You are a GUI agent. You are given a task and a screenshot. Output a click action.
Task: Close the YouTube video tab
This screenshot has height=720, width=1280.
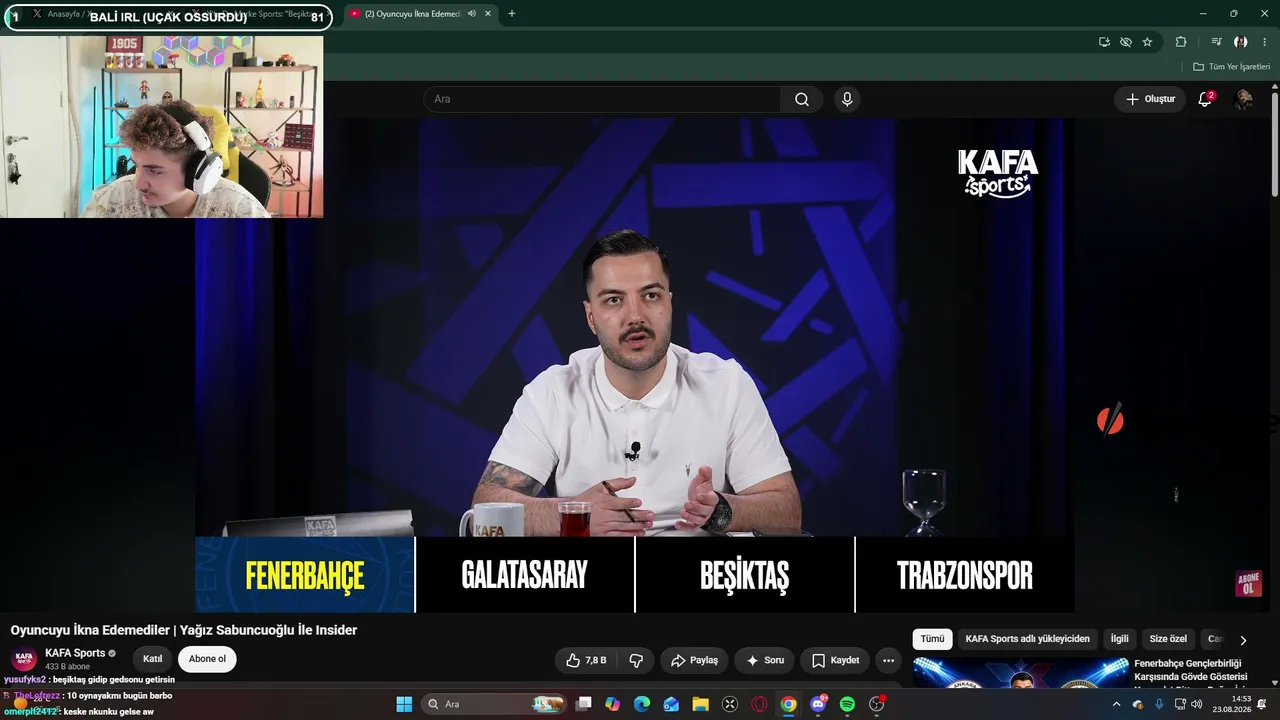point(488,14)
